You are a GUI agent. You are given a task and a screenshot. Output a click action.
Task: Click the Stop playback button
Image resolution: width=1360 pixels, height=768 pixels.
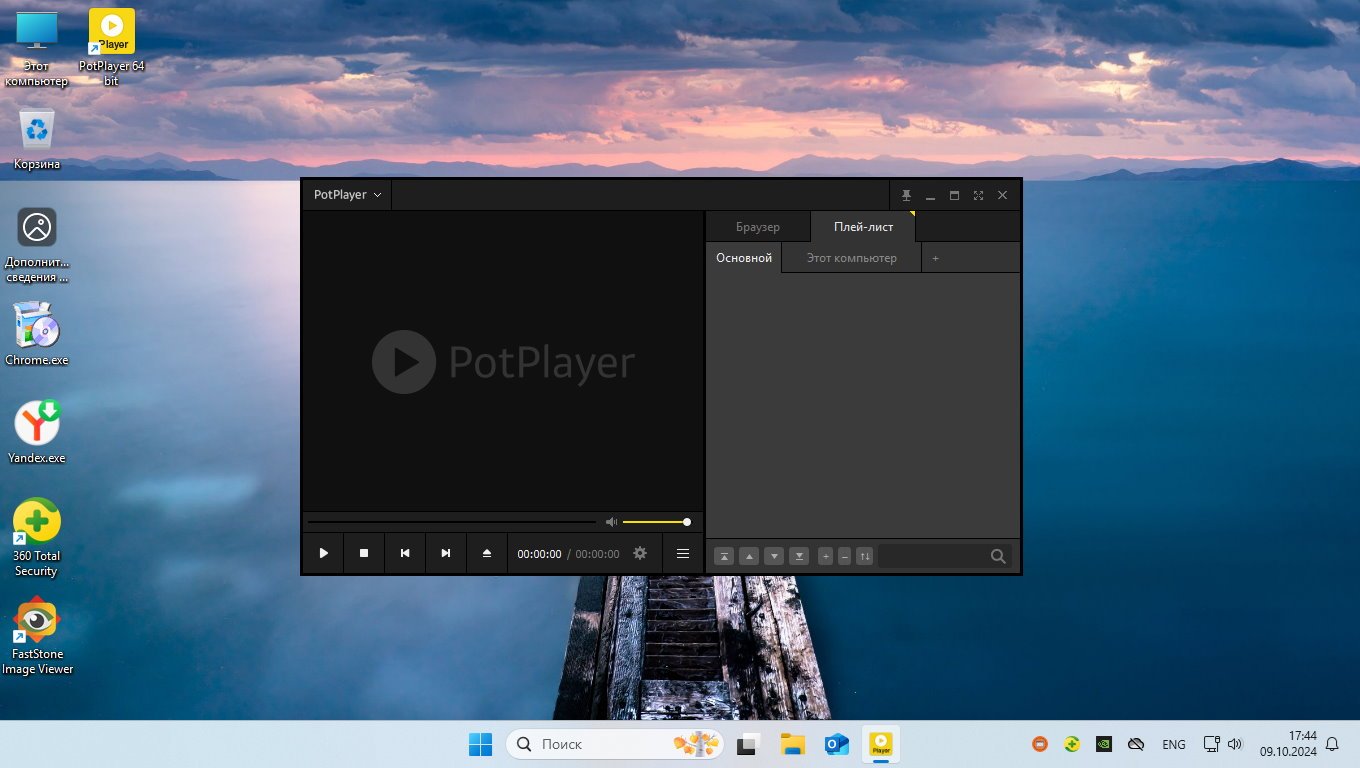[364, 553]
